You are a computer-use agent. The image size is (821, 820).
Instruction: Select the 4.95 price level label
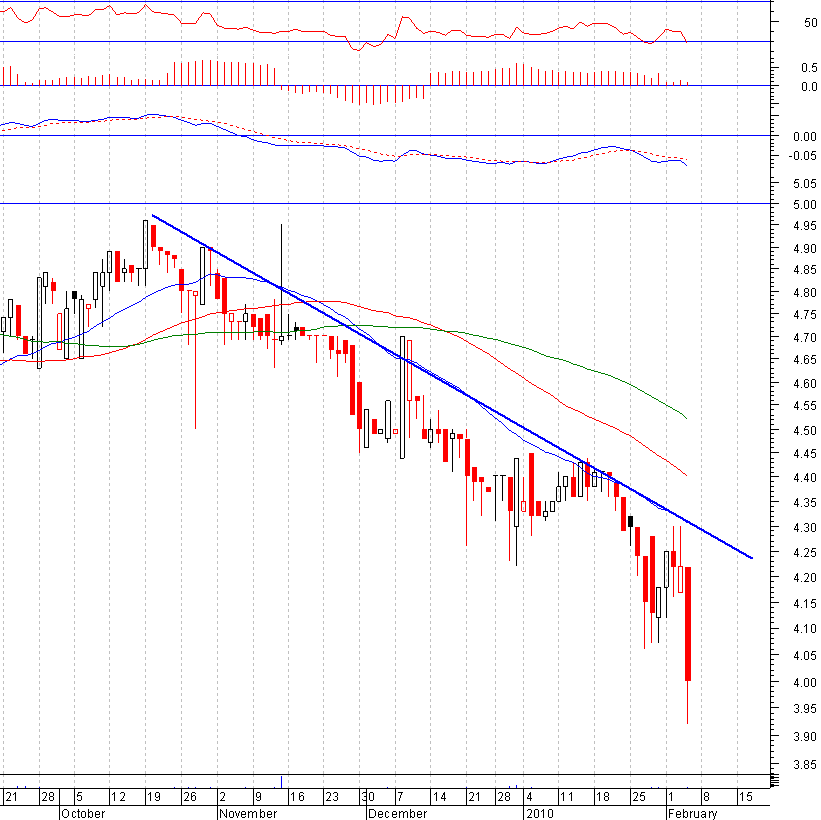[x=805, y=226]
